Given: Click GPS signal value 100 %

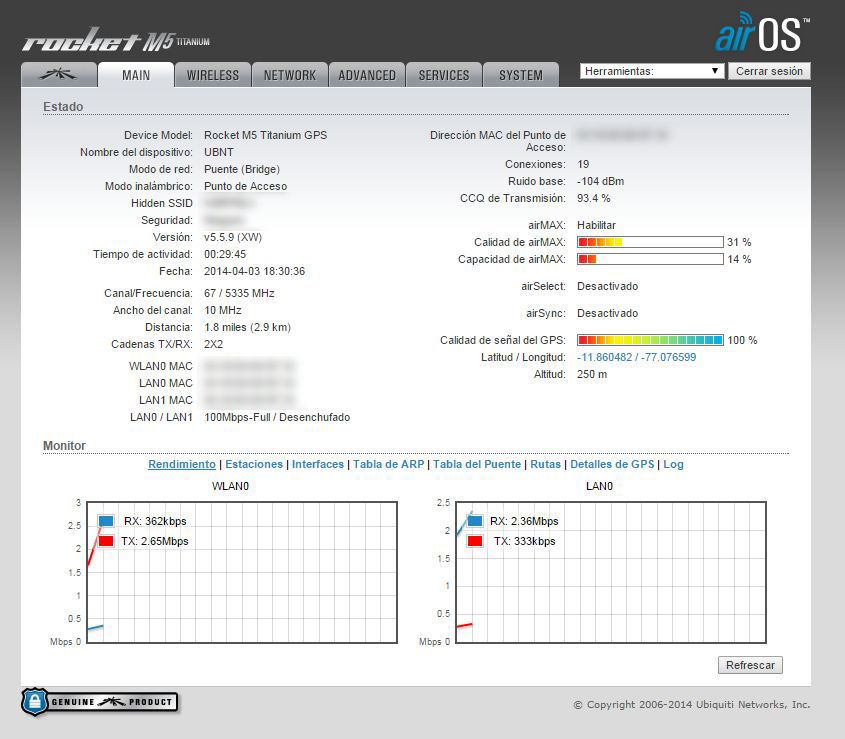Looking at the screenshot, I should [x=742, y=340].
